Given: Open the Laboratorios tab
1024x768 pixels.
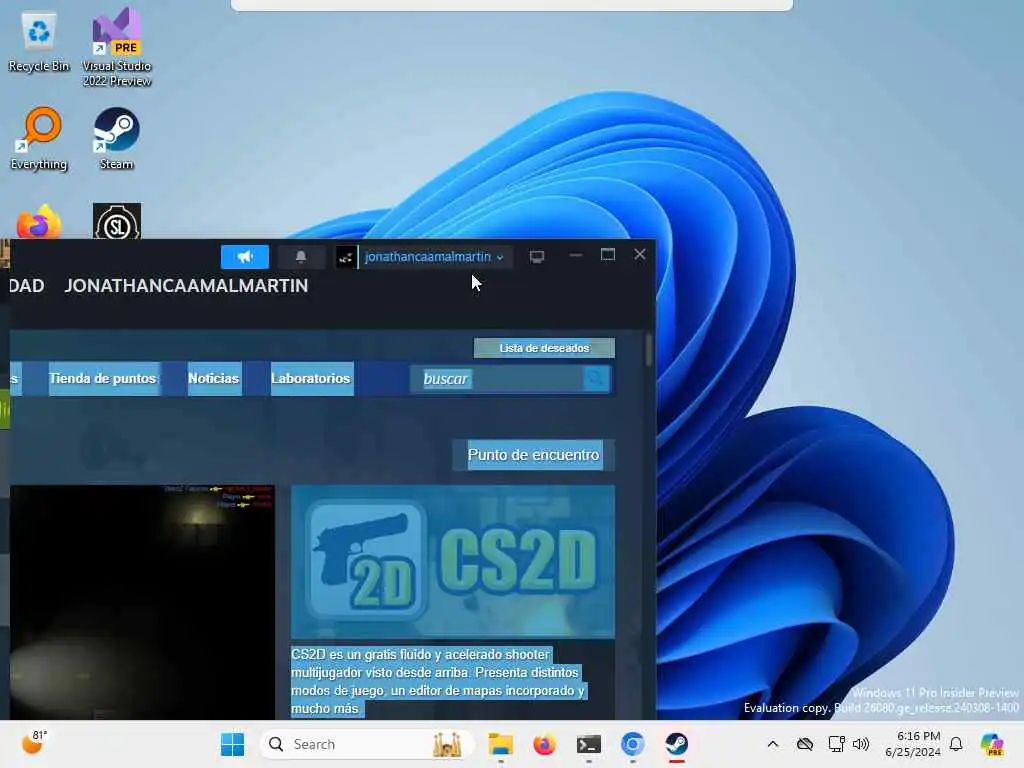Looking at the screenshot, I should (311, 379).
